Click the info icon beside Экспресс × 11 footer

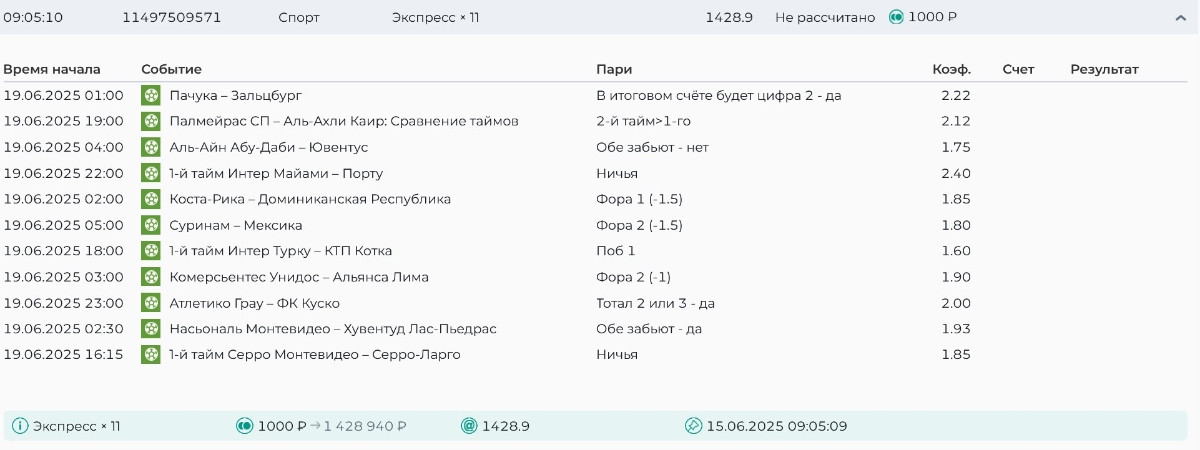click(x=20, y=426)
